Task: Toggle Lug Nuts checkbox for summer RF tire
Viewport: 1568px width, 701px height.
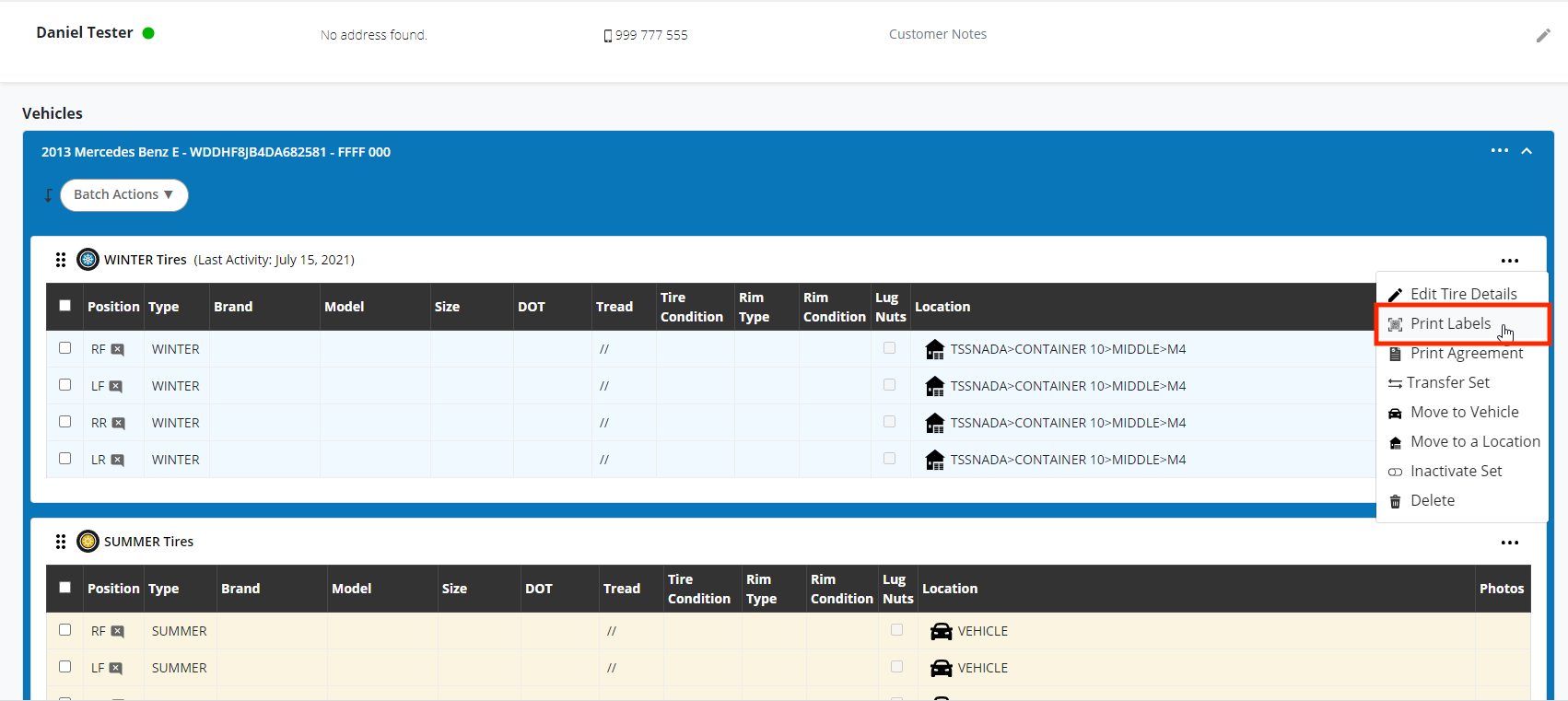Action: coord(896,630)
